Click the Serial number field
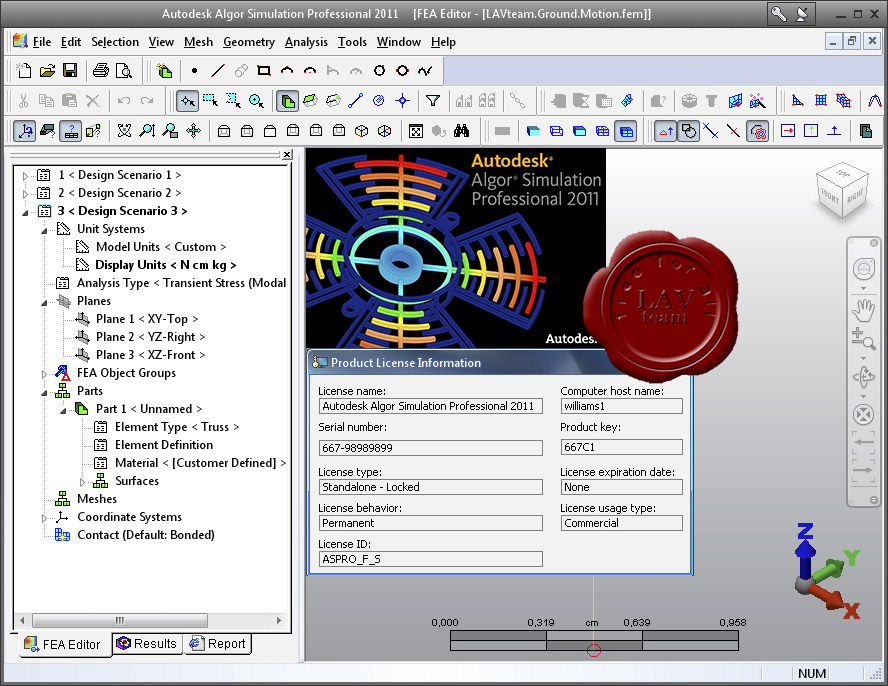 pos(430,448)
